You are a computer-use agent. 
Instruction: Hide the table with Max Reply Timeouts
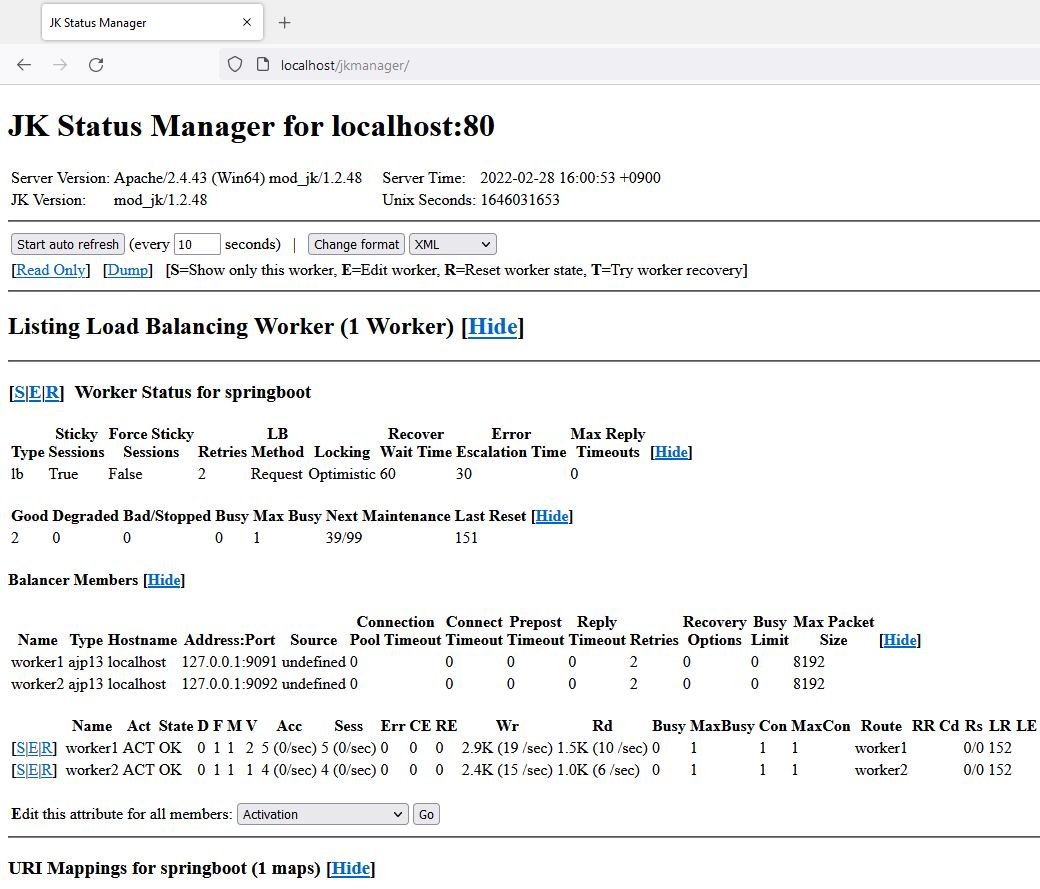click(671, 452)
